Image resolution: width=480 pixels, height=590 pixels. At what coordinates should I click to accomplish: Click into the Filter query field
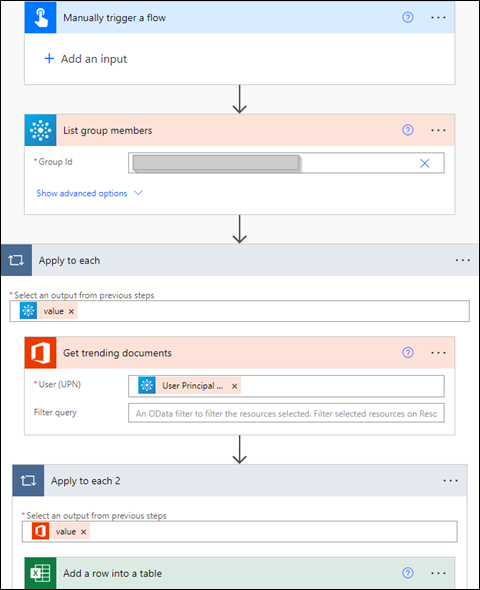(x=286, y=413)
